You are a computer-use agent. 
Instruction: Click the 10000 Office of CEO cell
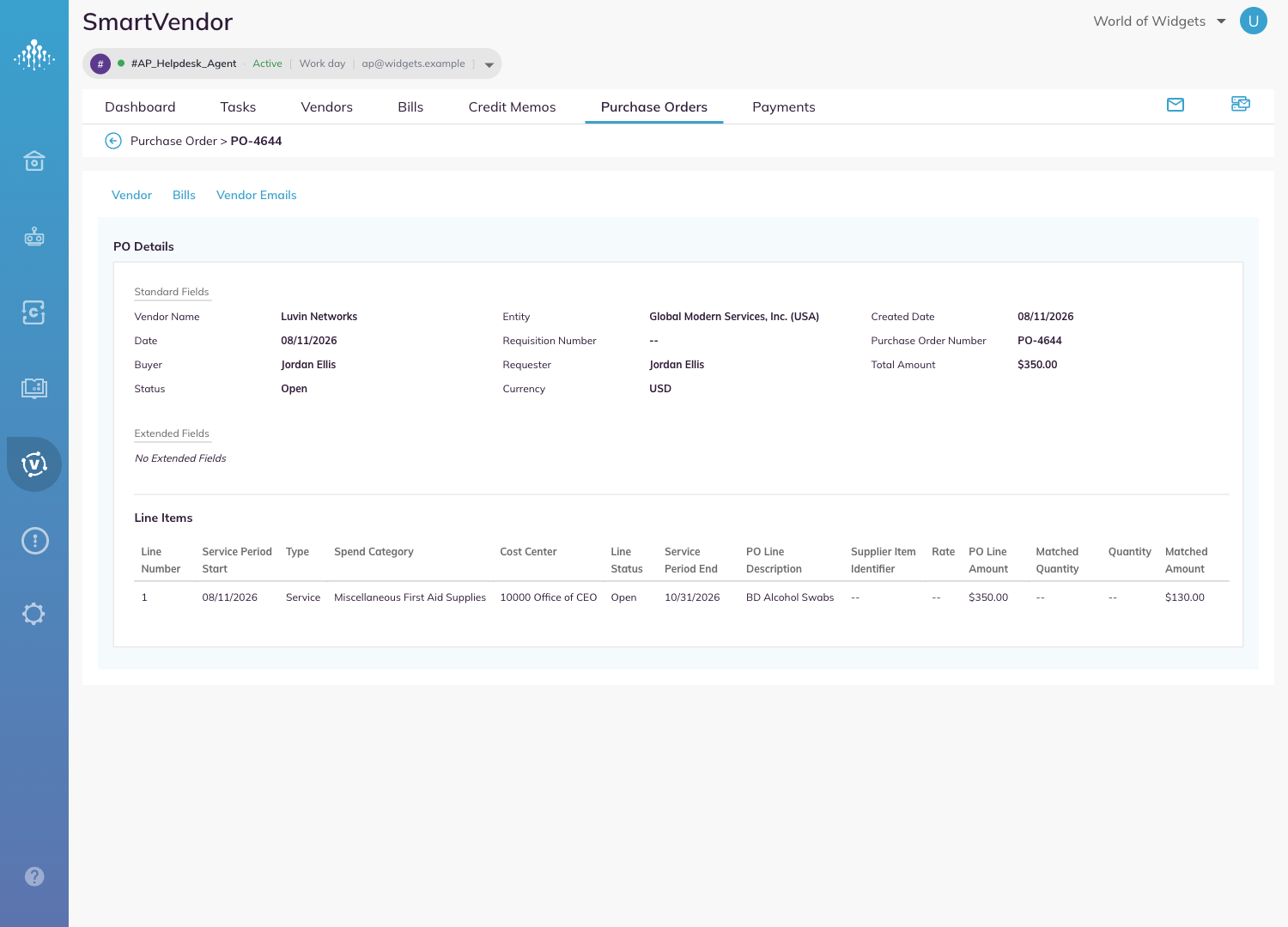(548, 597)
